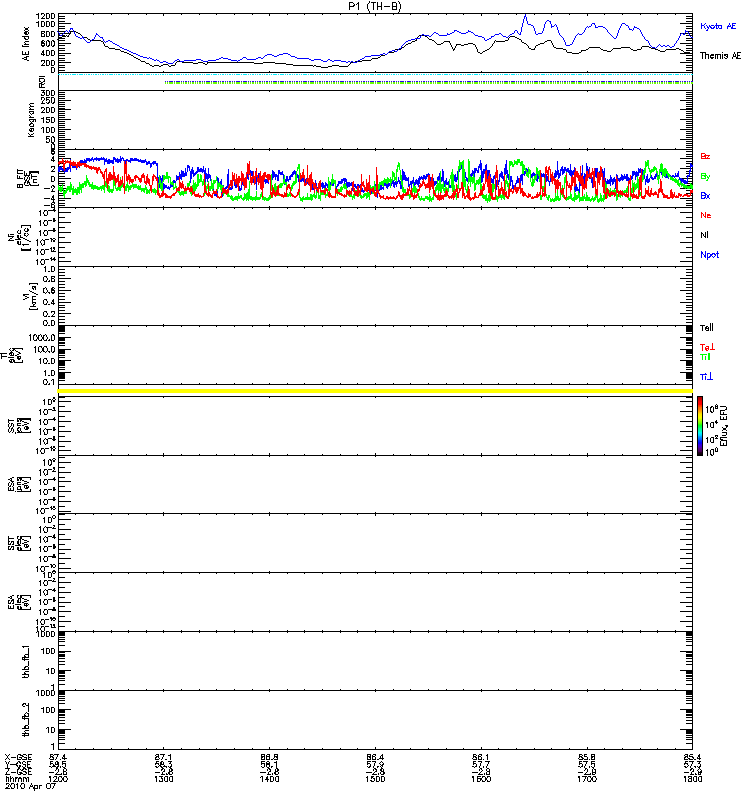Click the '1300' time tick label
This screenshot has width=750, height=800.
tap(163, 779)
